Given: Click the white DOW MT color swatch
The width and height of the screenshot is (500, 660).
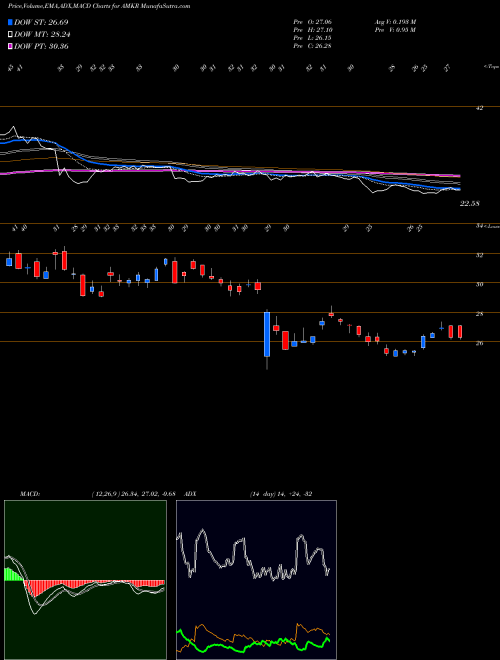Looking at the screenshot, I should click(x=10, y=35).
